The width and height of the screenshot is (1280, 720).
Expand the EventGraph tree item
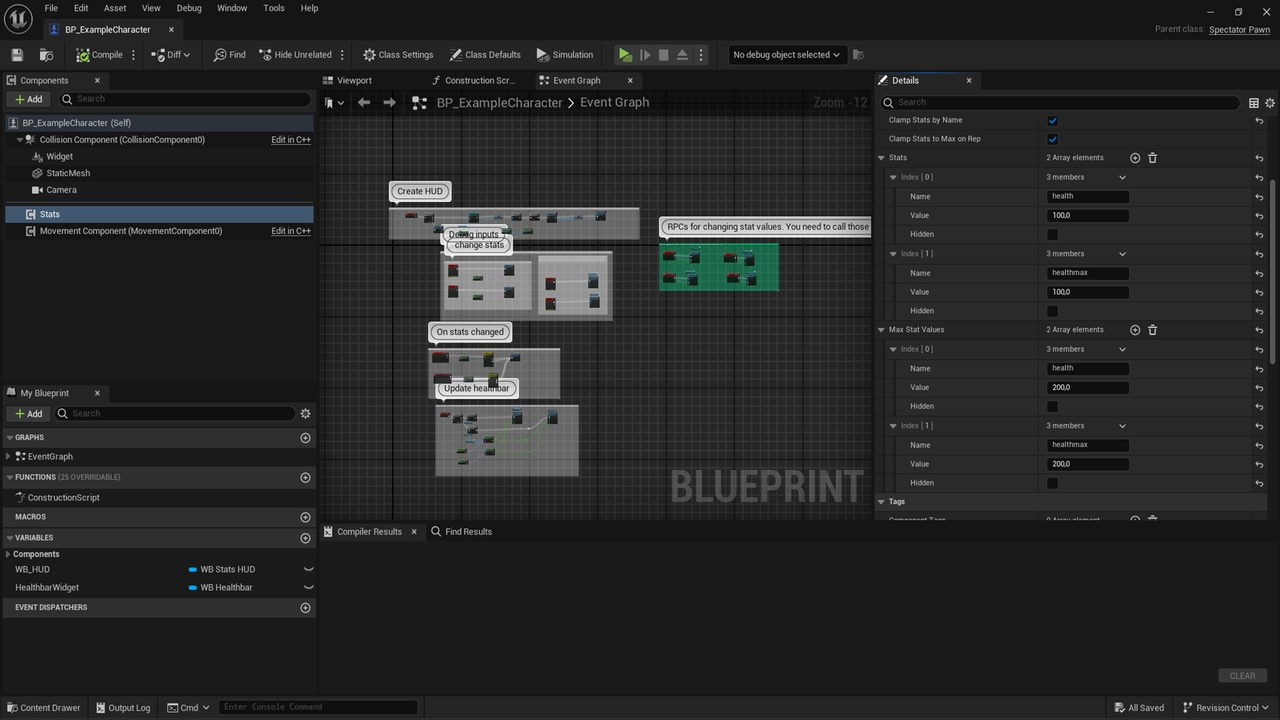(9, 457)
